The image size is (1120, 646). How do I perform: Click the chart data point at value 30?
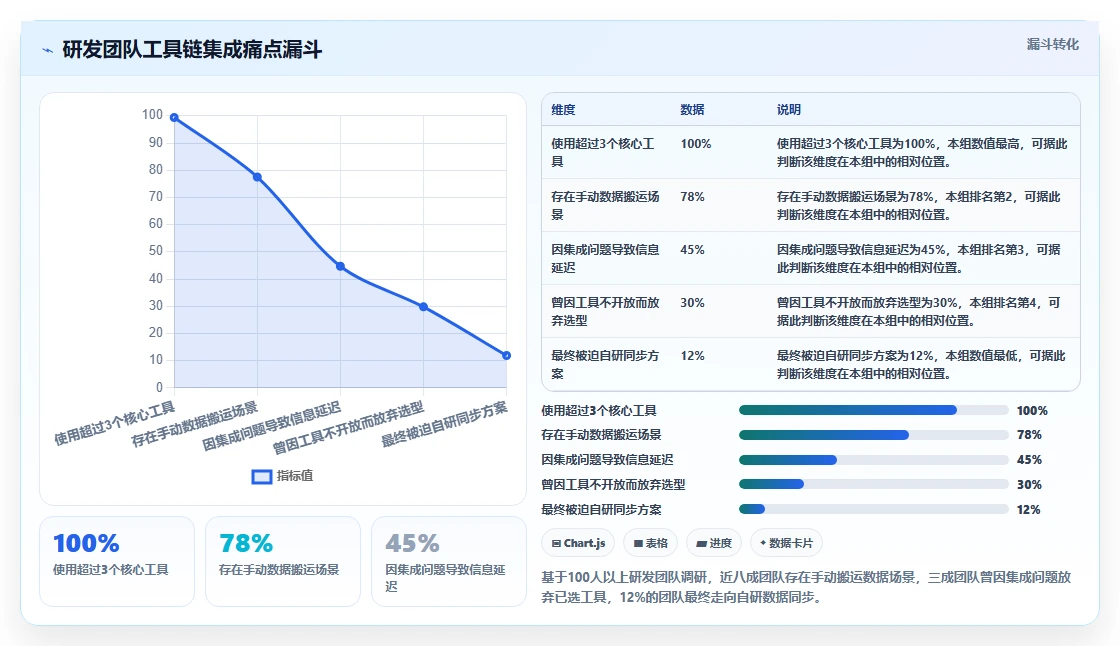point(424,307)
